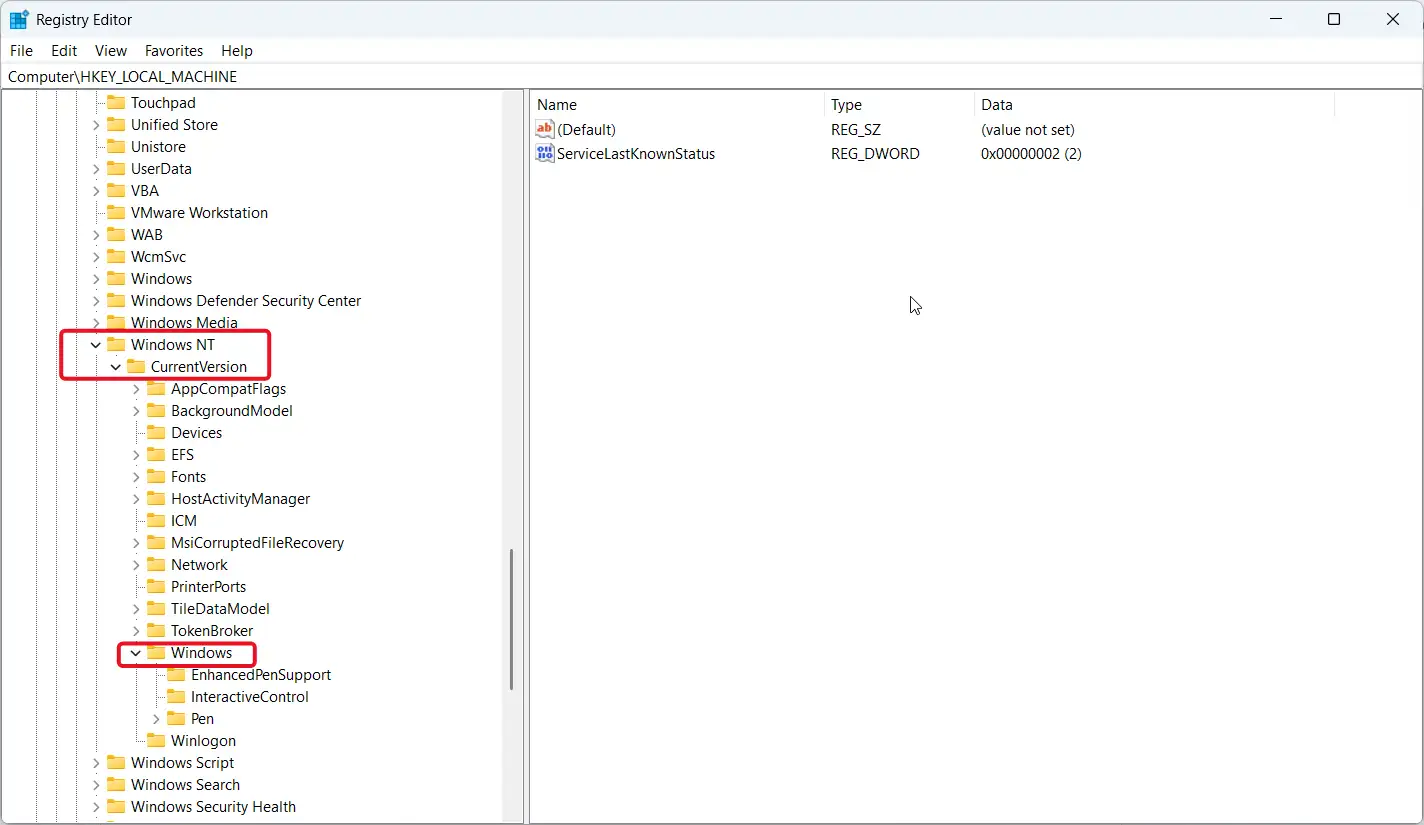This screenshot has width=1424, height=825.
Task: Select the CurrentVersion folder icon
Action: 136,367
